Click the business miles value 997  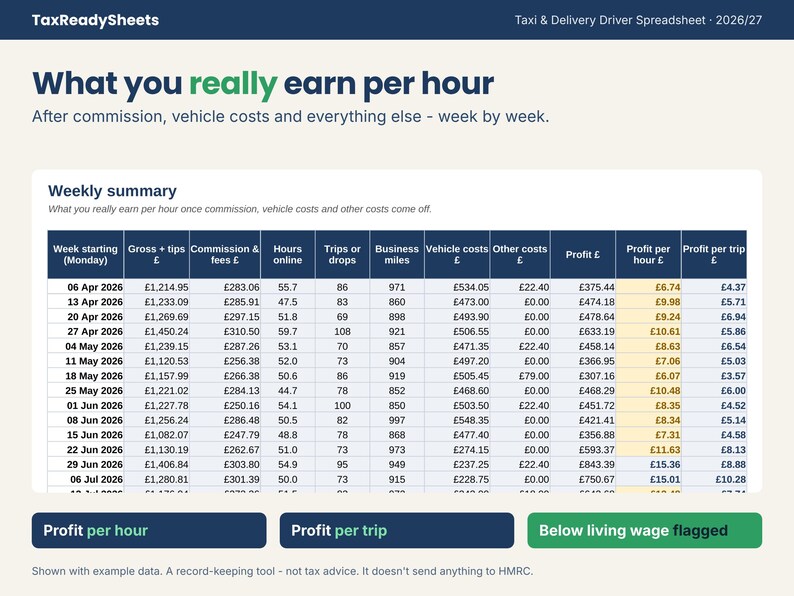pos(397,420)
